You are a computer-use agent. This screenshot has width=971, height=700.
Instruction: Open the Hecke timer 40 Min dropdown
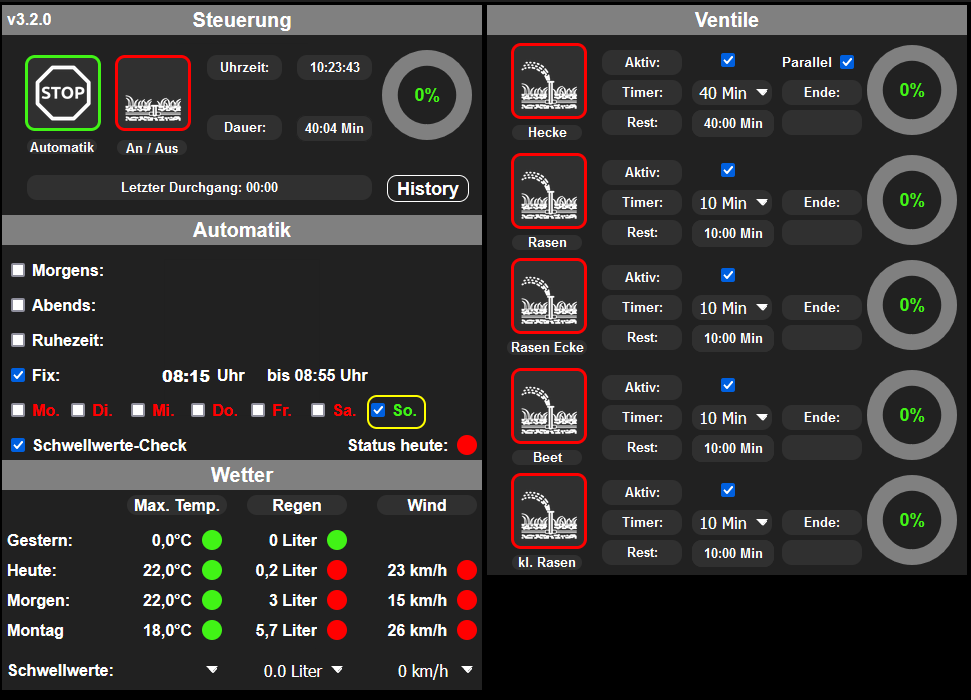733,93
